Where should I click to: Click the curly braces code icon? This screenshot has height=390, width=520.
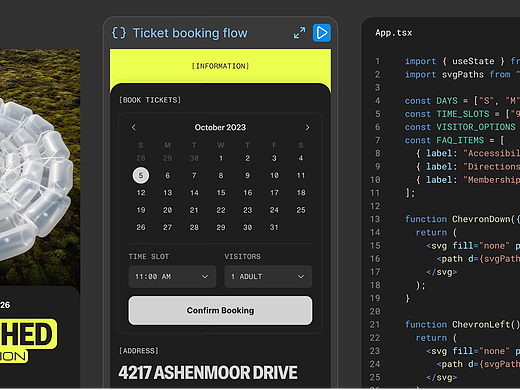[119, 33]
